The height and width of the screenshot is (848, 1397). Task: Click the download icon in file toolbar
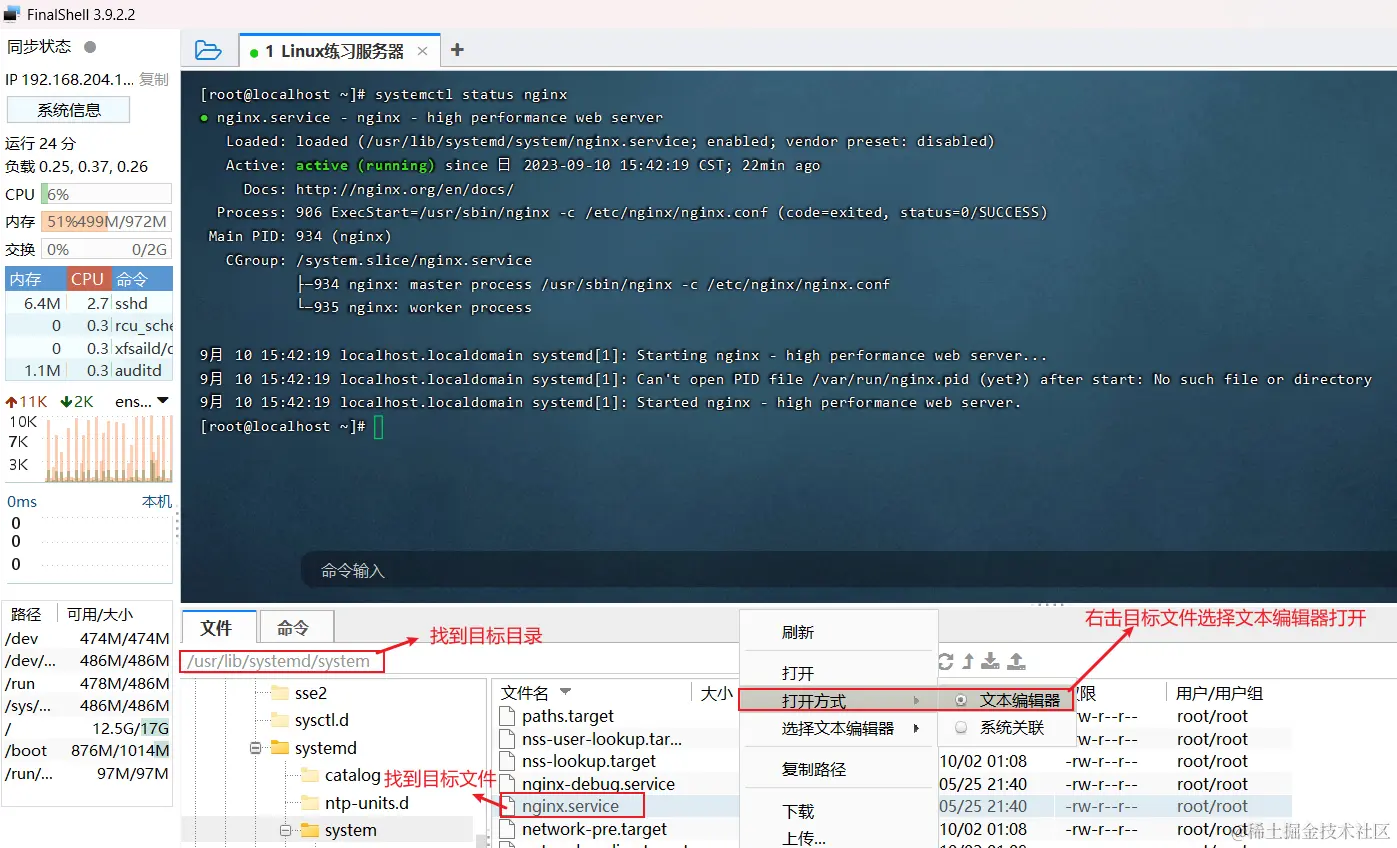coord(990,661)
